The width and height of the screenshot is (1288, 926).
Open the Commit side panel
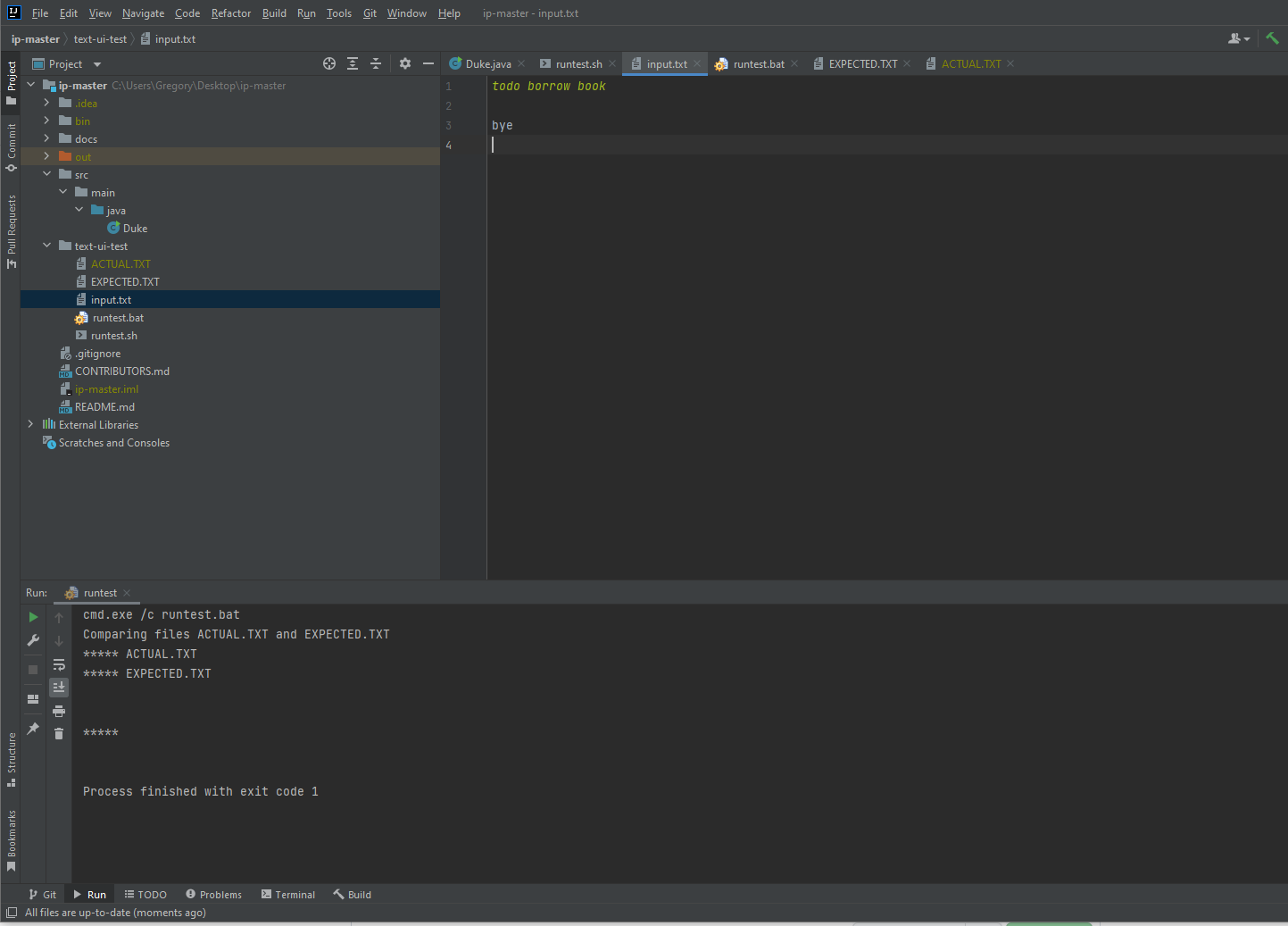pos(12,147)
